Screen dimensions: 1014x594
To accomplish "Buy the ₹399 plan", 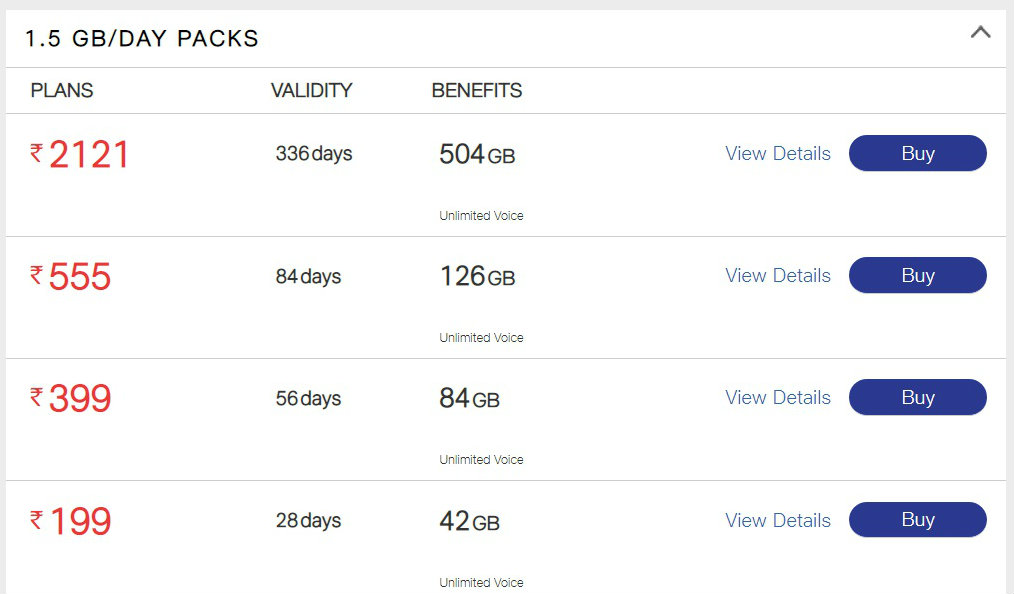I will point(918,397).
